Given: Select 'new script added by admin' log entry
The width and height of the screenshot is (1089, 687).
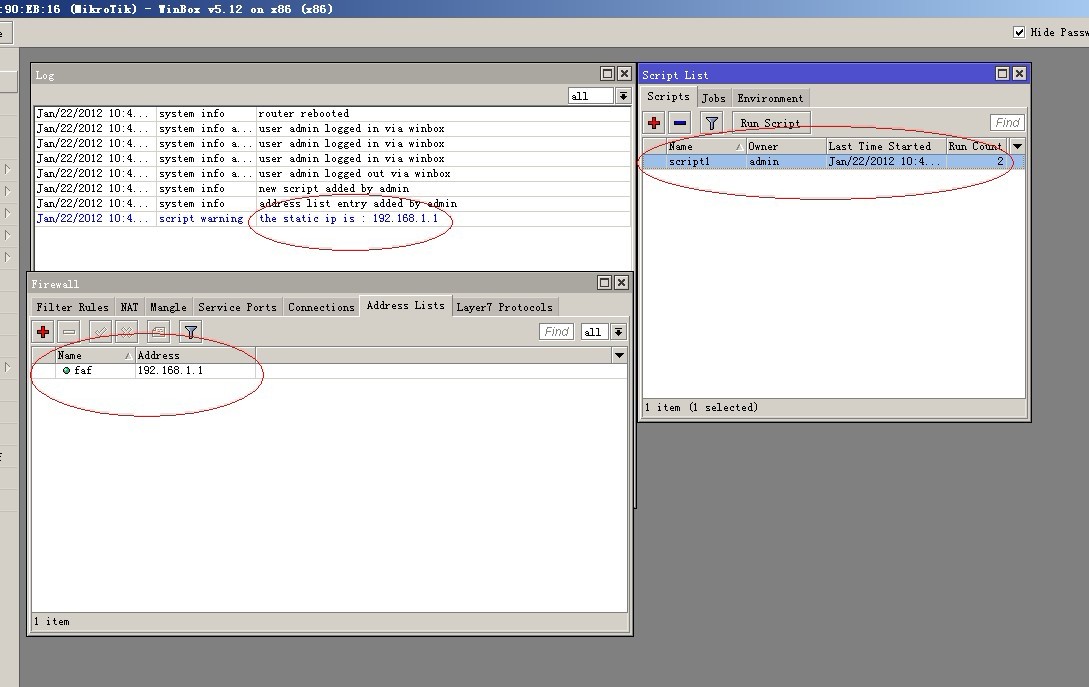Looking at the screenshot, I should click(332, 188).
